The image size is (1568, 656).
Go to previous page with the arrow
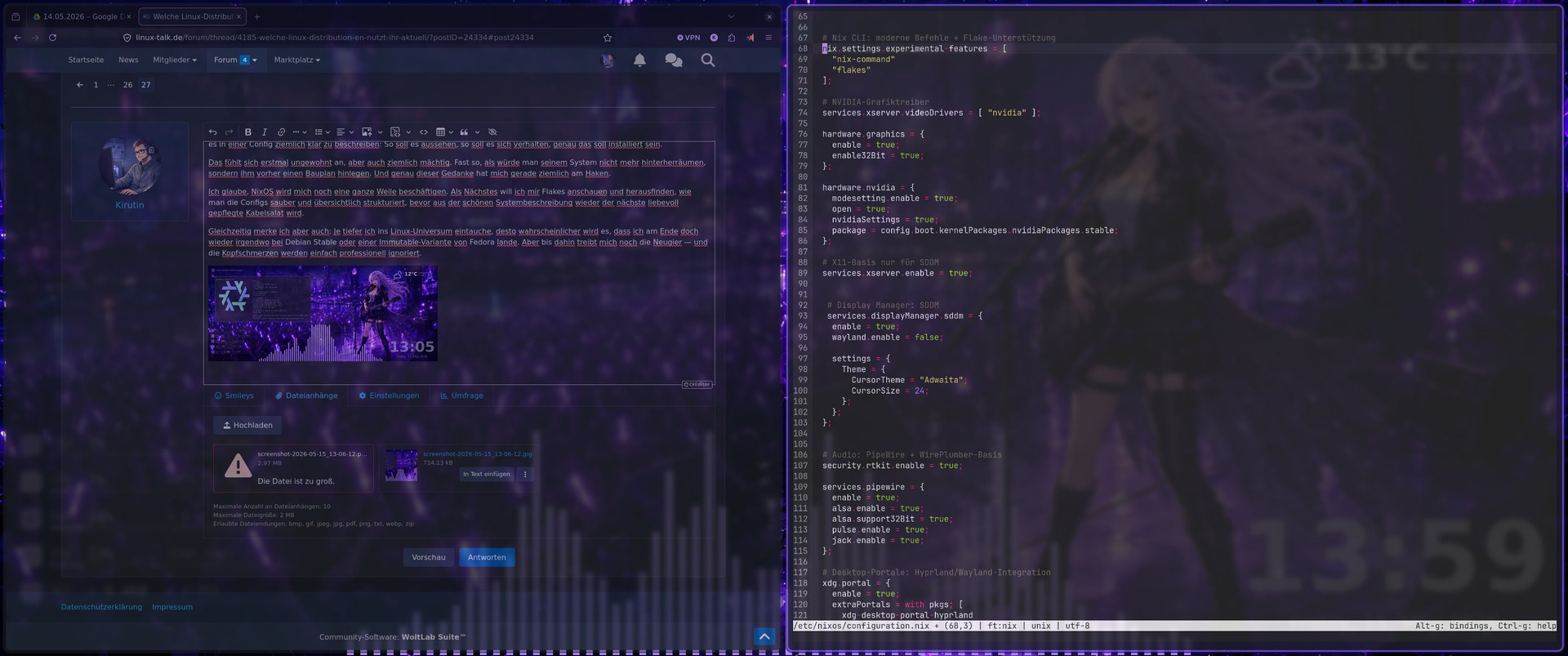pyautogui.click(x=79, y=85)
